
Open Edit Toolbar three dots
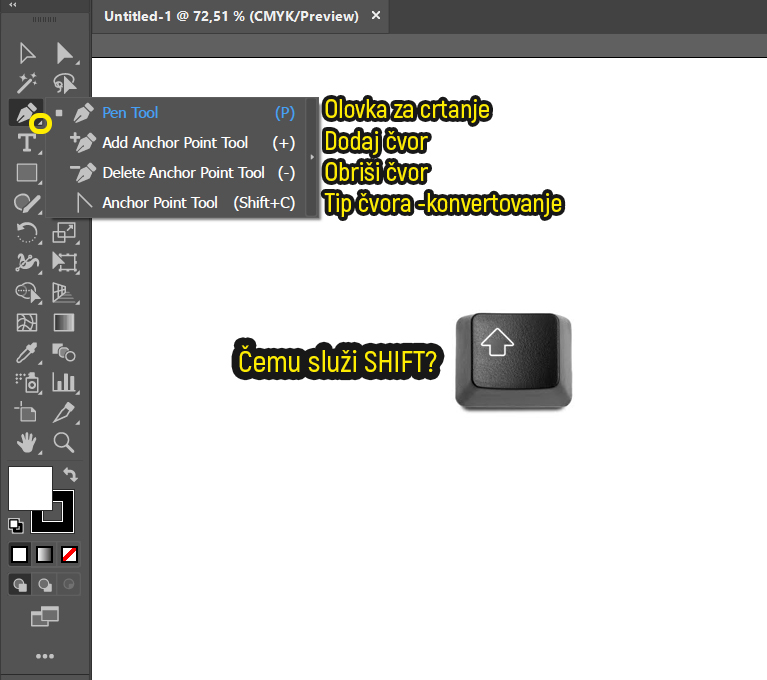click(45, 656)
